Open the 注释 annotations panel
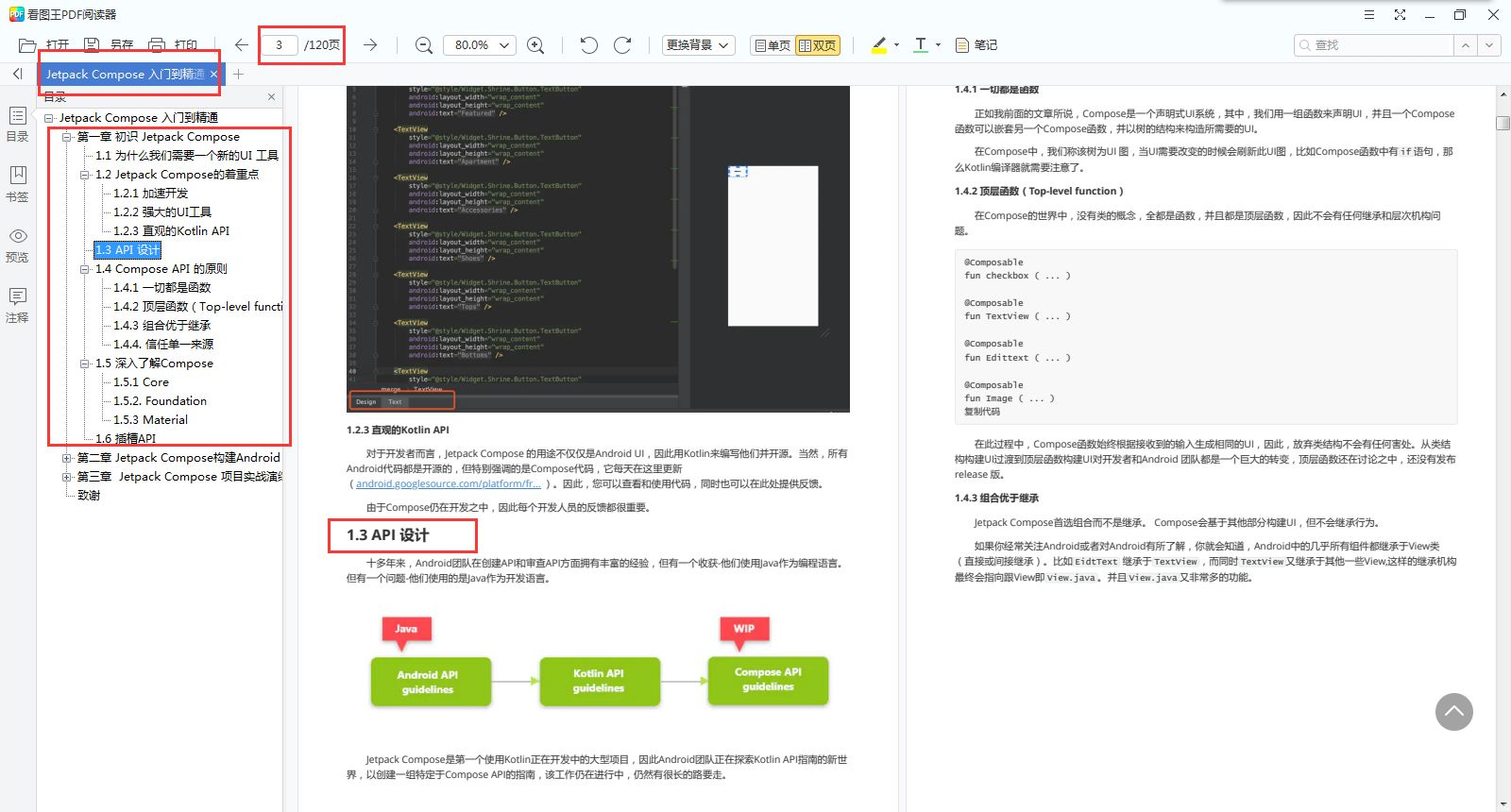This screenshot has height=812, width=1511. pos(17,305)
